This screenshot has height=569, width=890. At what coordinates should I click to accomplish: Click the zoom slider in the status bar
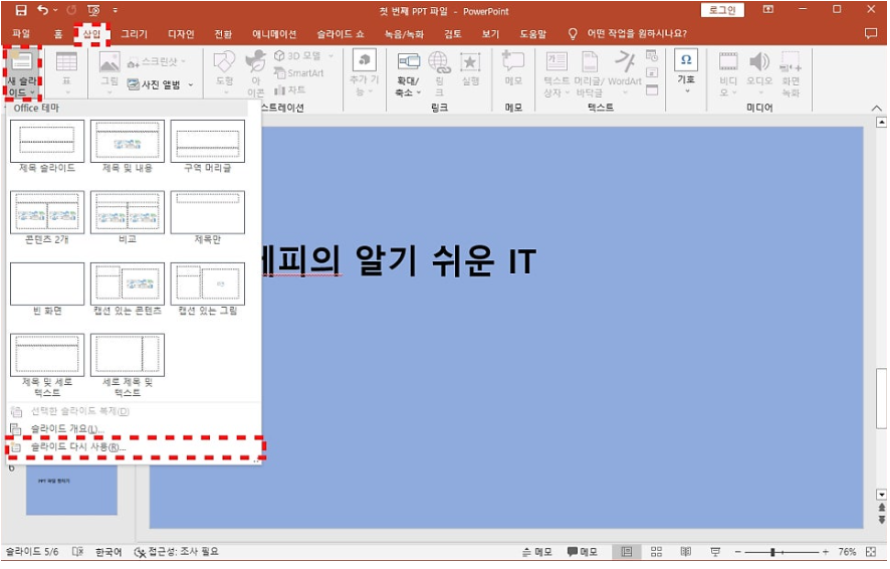[781, 551]
